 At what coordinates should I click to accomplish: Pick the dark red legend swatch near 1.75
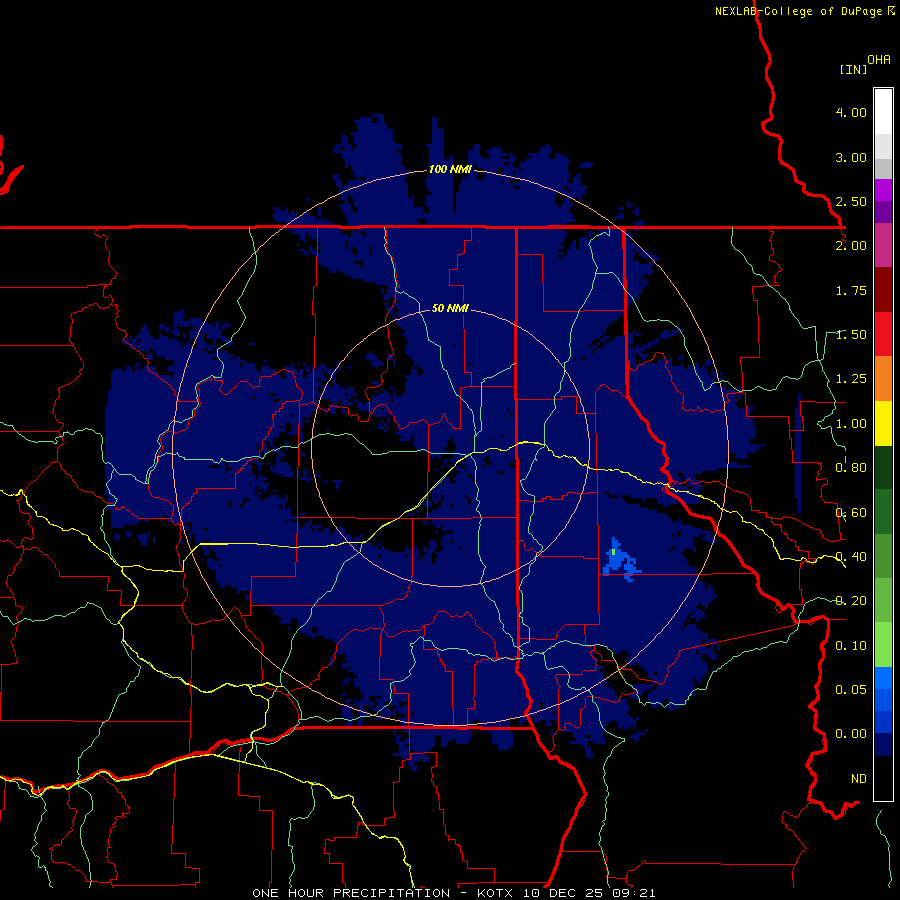pyautogui.click(x=883, y=290)
